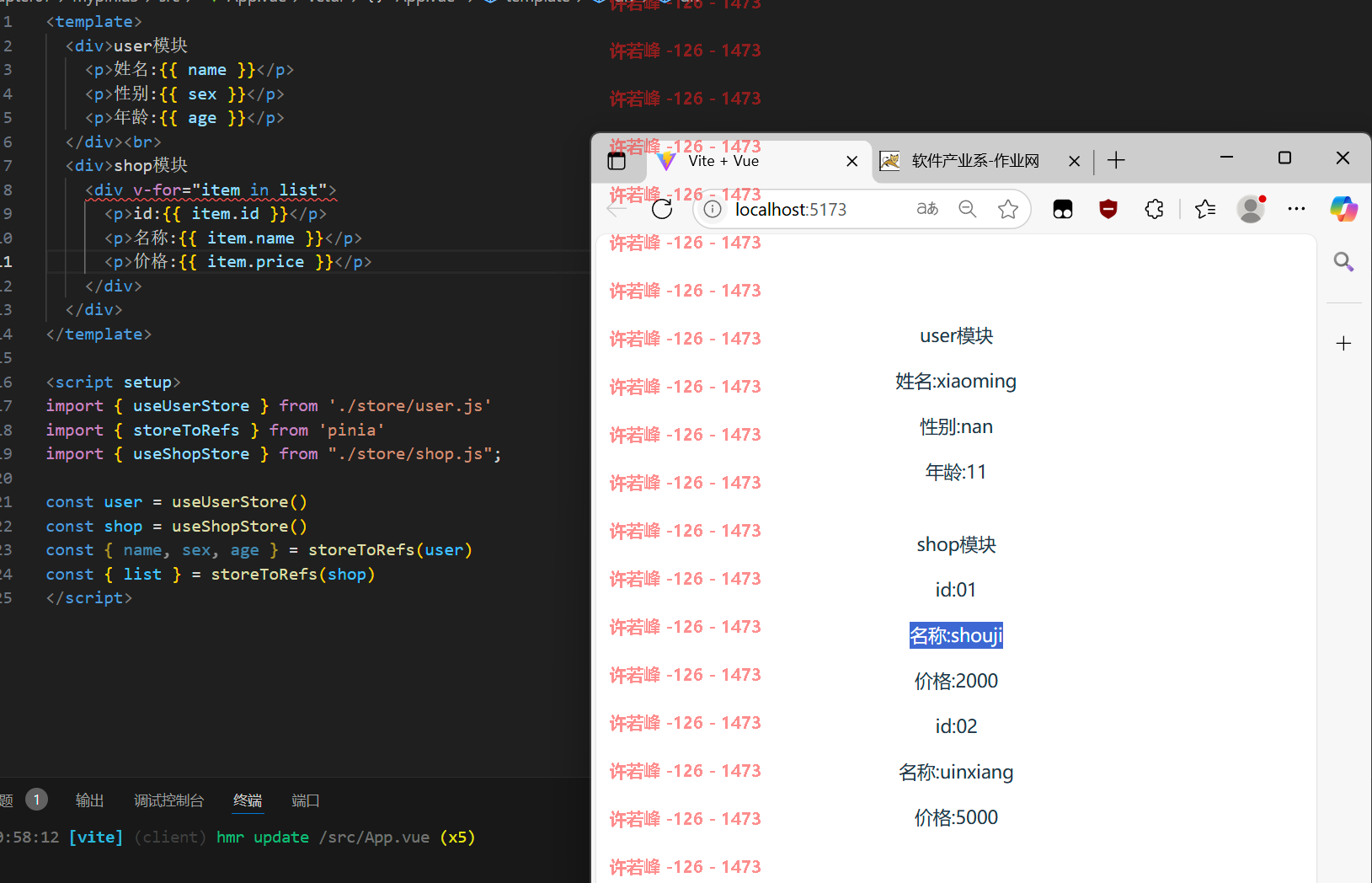The image size is (1372, 883).
Task: Close the 软件产业系-作业网 tab
Action: pyautogui.click(x=1074, y=161)
